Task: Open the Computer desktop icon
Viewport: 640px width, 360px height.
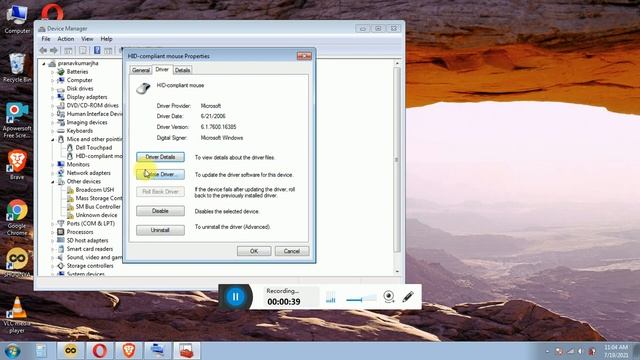Action: (17, 19)
